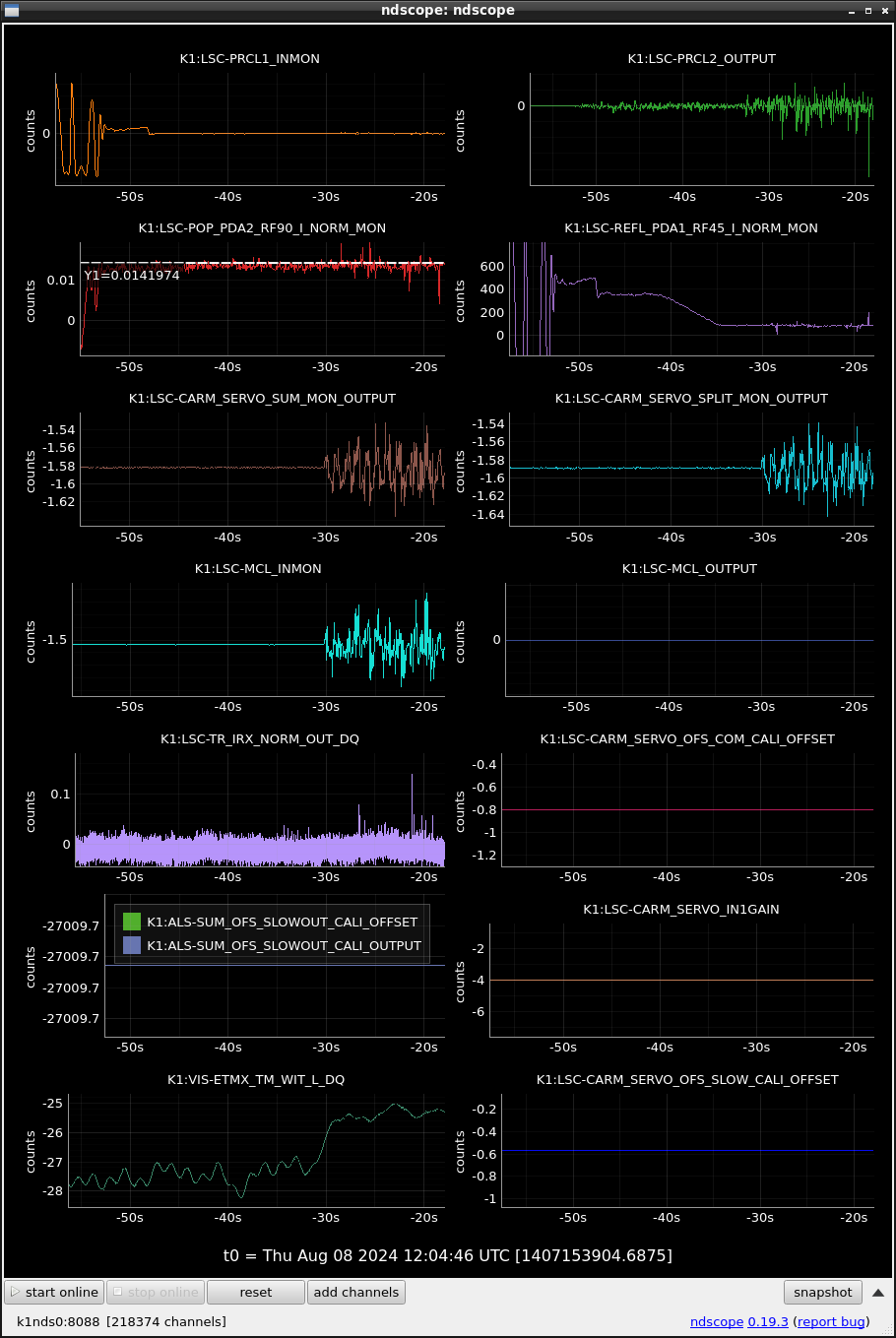Screen dimensions: 896x1338
Task: Click the K1:LSC-CARM_SERVO_OFS_COM_CALI_OFFSET title
Action: (687, 739)
